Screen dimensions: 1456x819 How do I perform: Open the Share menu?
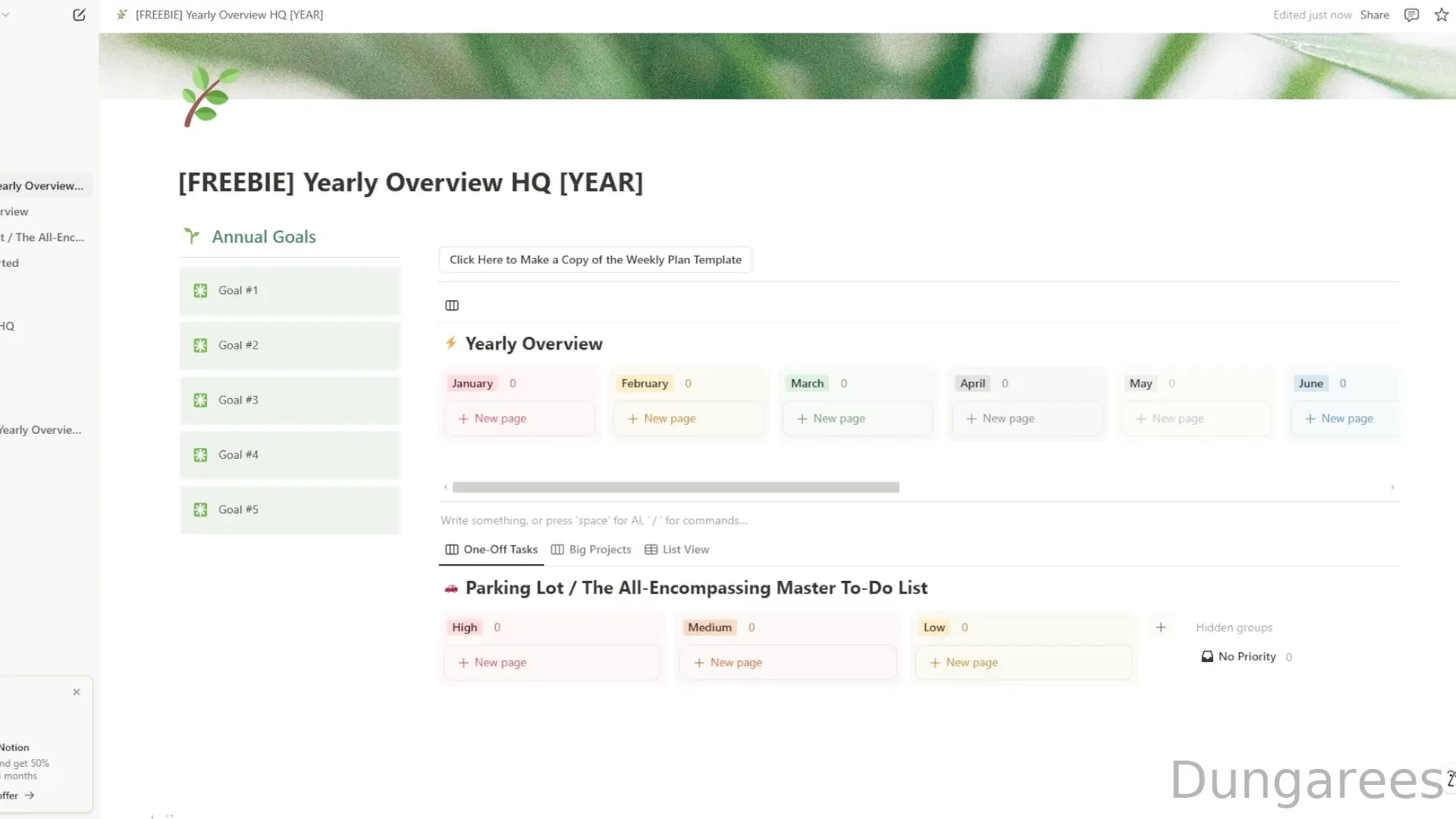(x=1374, y=14)
